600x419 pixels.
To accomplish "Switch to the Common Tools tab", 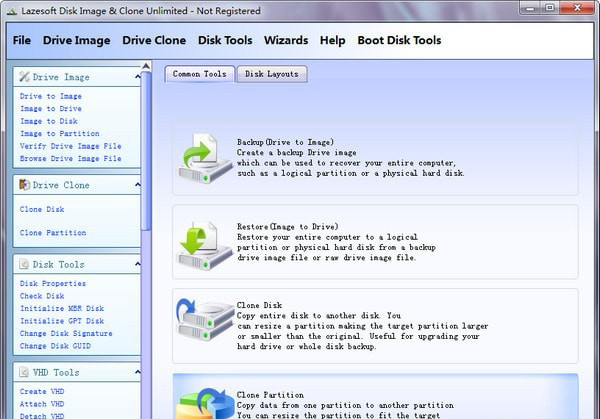I will point(199,74).
